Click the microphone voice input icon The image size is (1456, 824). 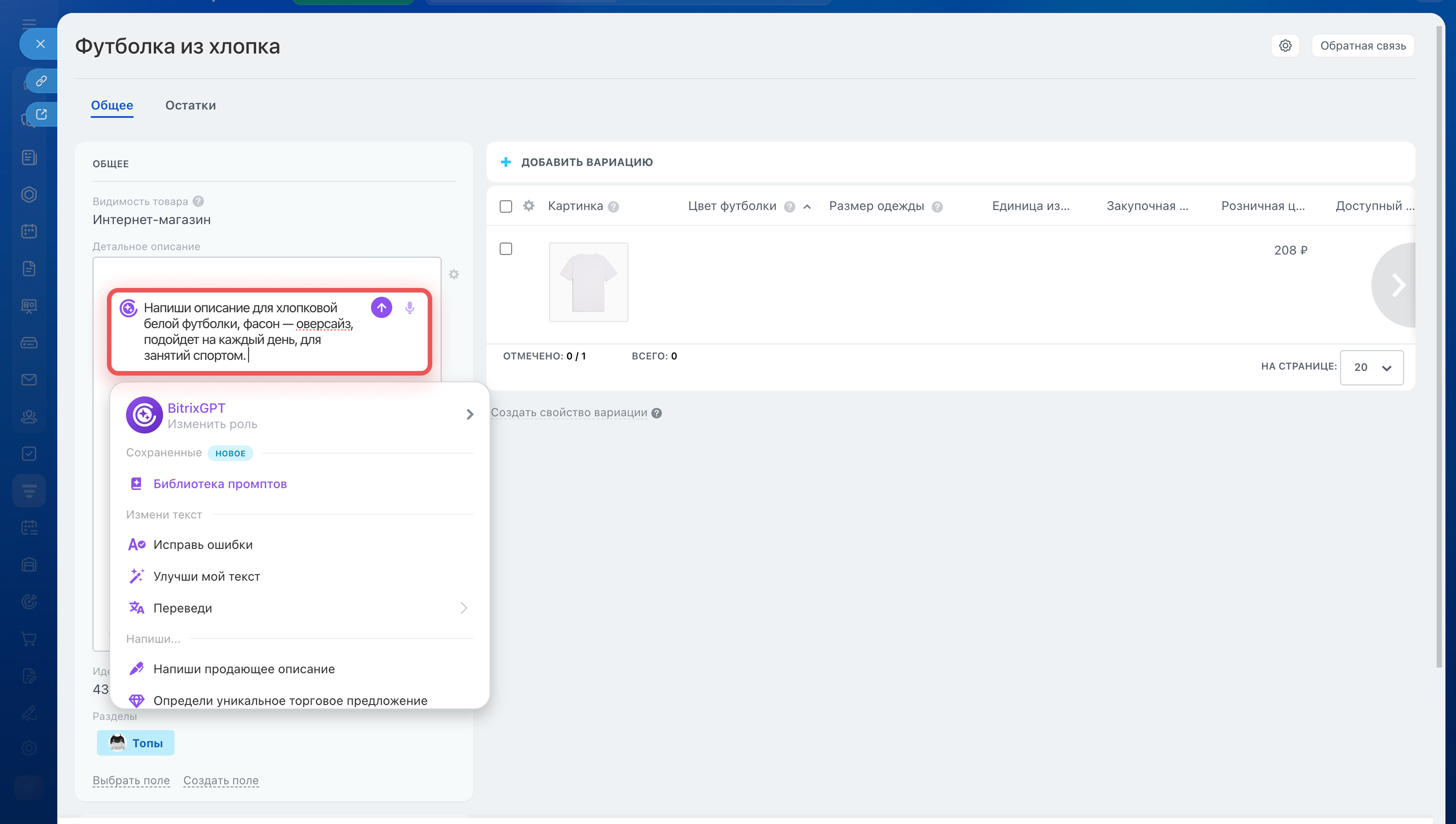coord(409,307)
